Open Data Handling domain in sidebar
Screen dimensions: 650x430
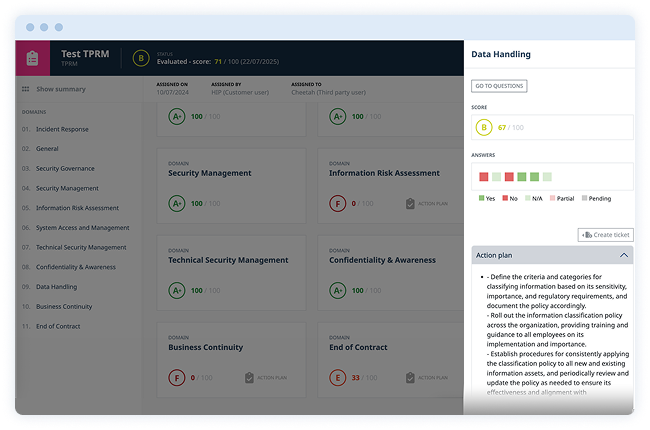click(x=56, y=287)
